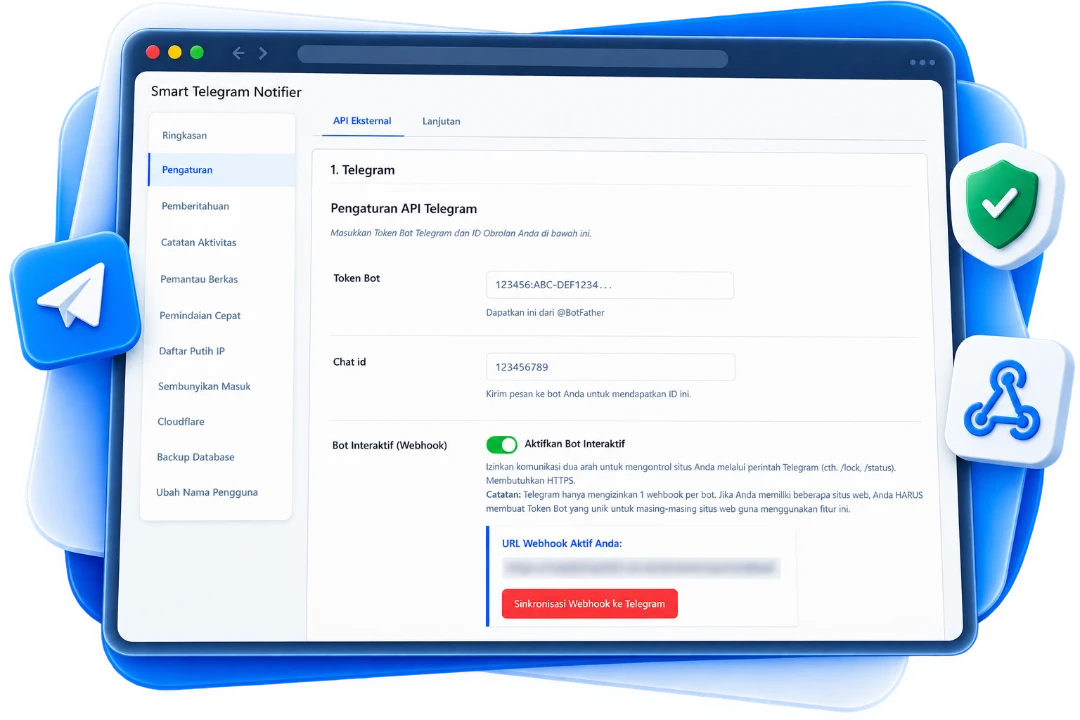Open Cloudflare in the sidebar

pyautogui.click(x=216, y=422)
